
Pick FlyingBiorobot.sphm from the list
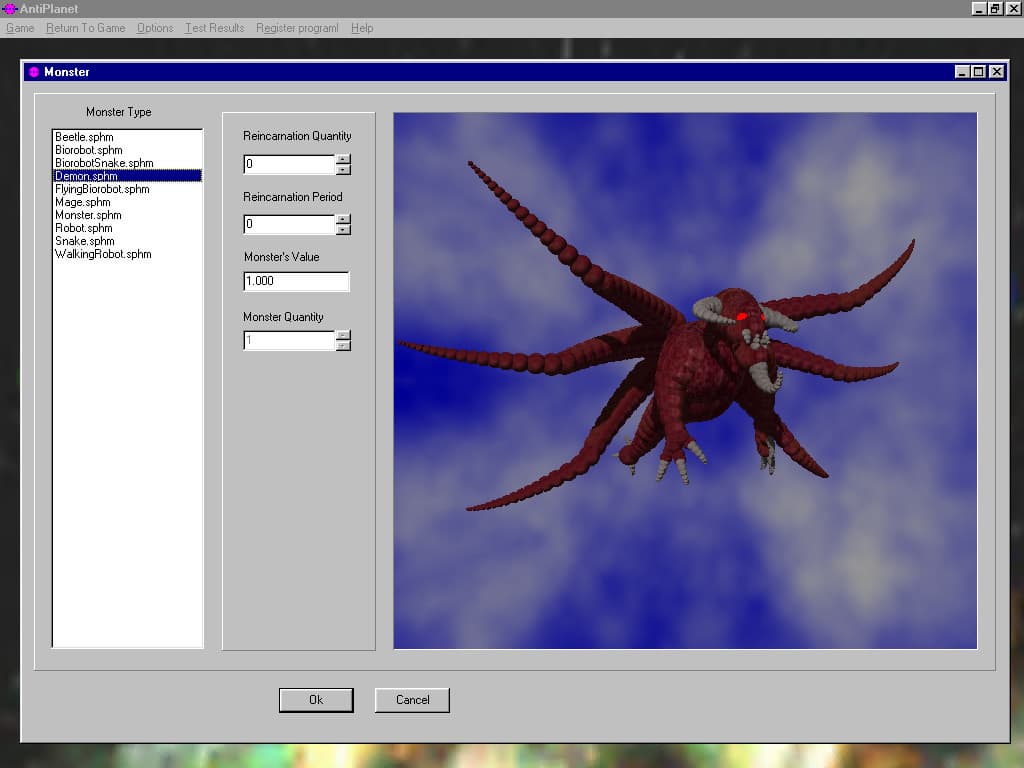pyautogui.click(x=127, y=189)
